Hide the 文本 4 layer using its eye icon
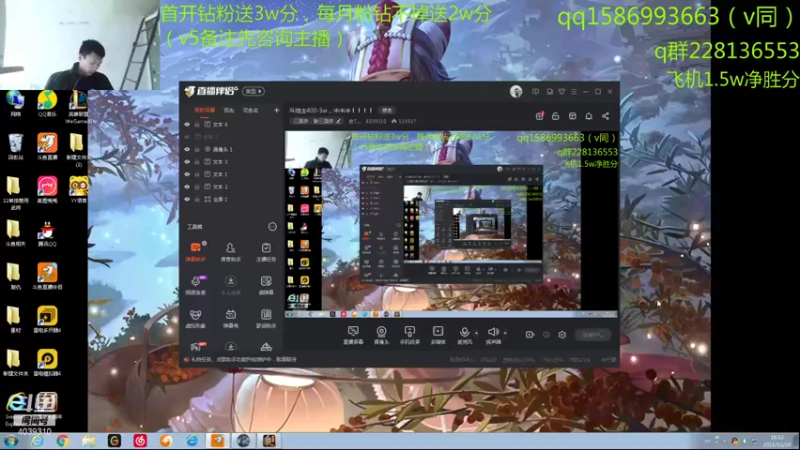 coord(187,124)
